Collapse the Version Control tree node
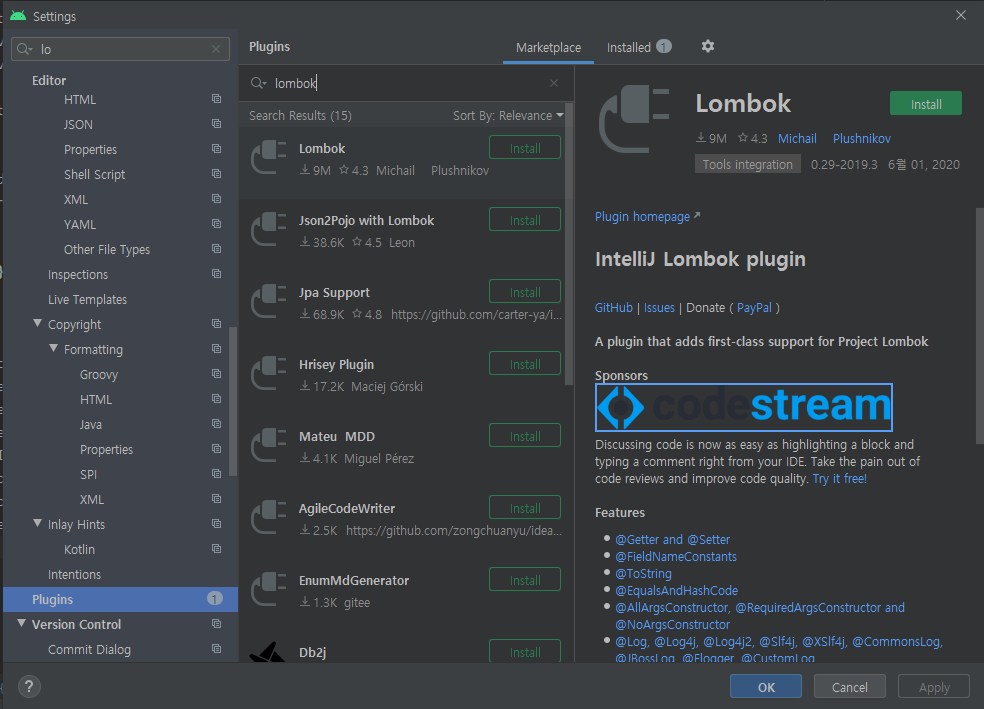984x709 pixels. (22, 623)
